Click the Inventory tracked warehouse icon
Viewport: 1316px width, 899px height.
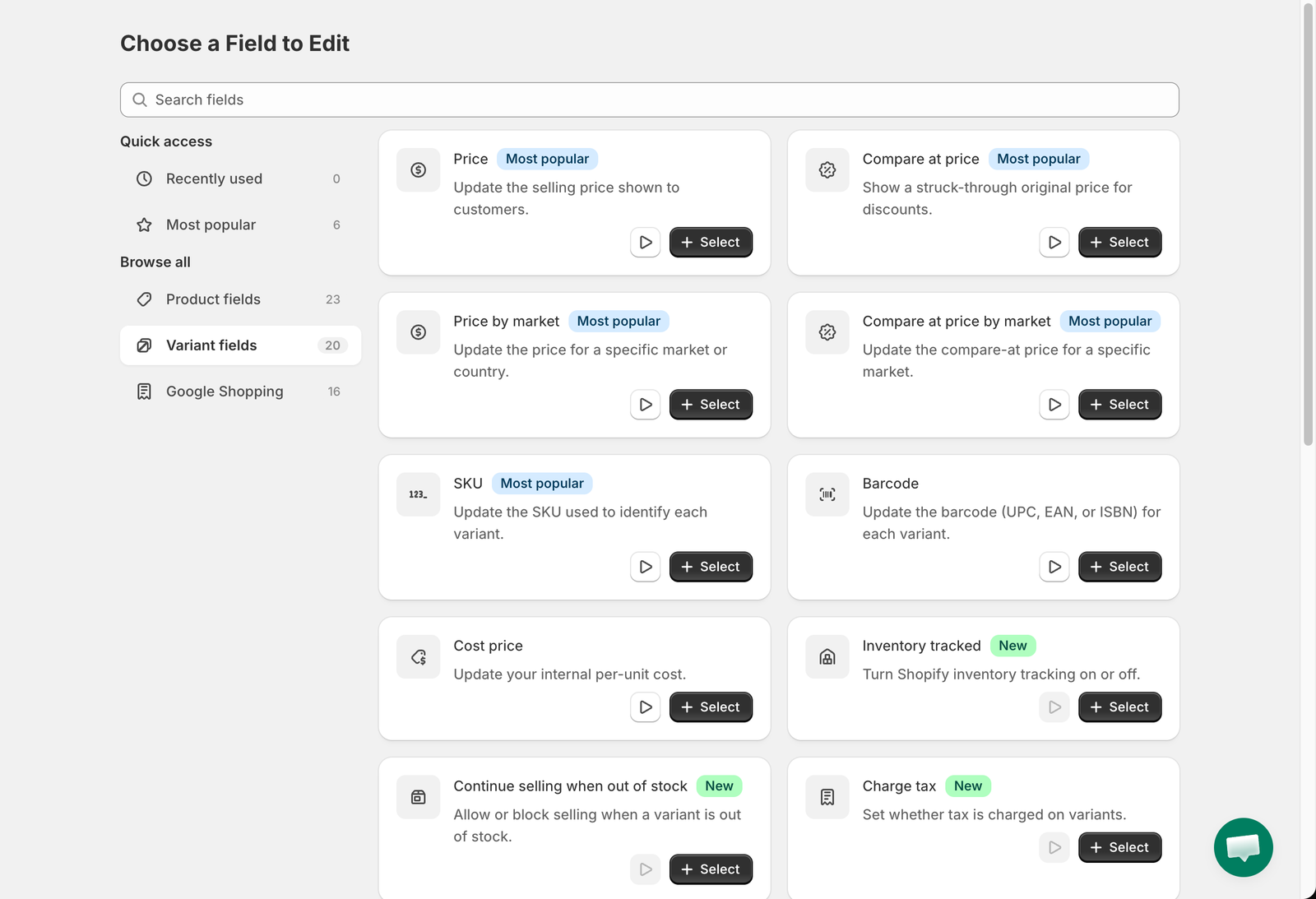tap(827, 656)
